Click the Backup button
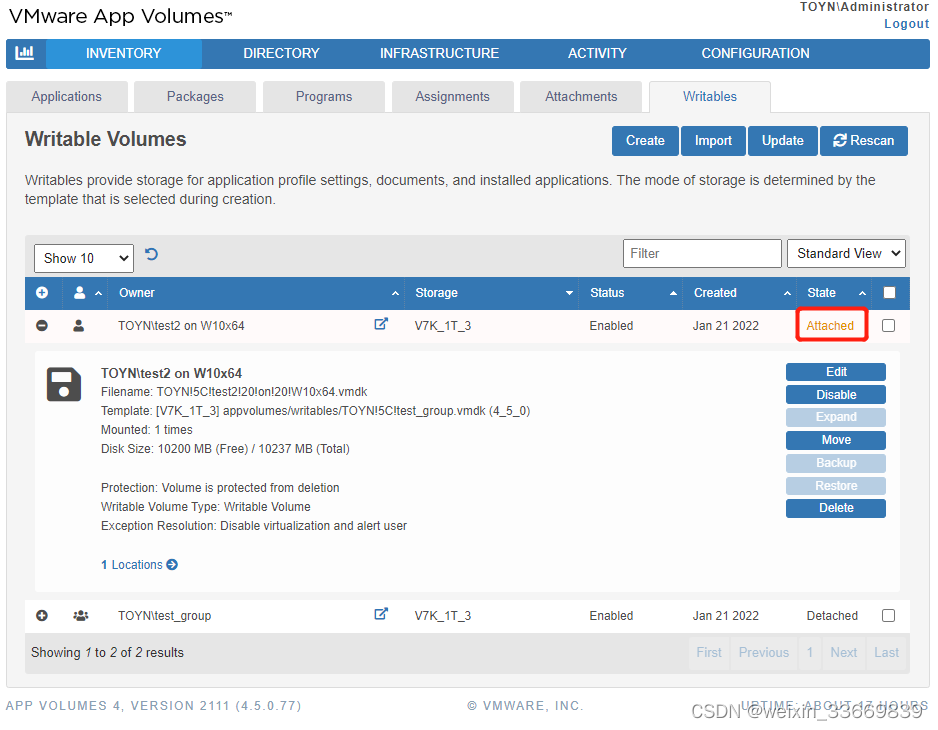Image resolution: width=938 pixels, height=730 pixels. click(x=836, y=463)
